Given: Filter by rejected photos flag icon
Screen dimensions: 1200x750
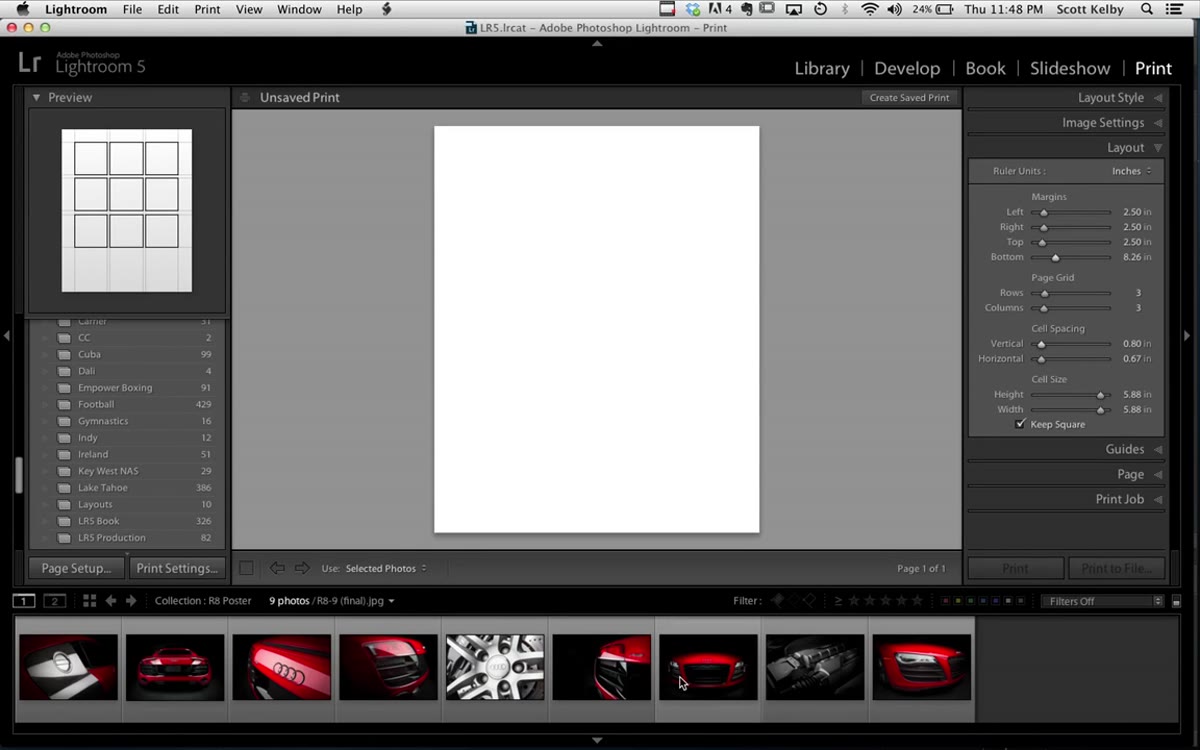Looking at the screenshot, I should pyautogui.click(x=809, y=601).
